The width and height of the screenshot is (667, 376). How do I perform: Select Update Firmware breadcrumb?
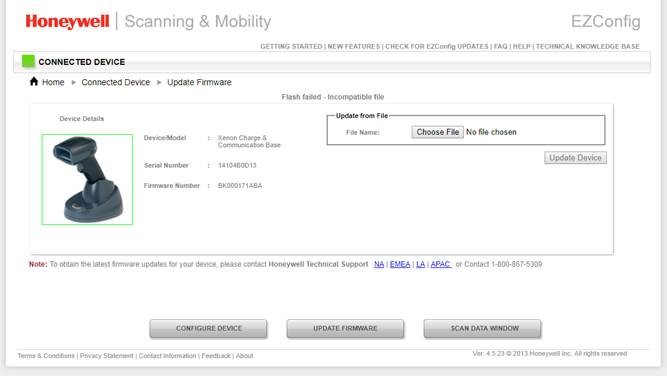point(199,82)
